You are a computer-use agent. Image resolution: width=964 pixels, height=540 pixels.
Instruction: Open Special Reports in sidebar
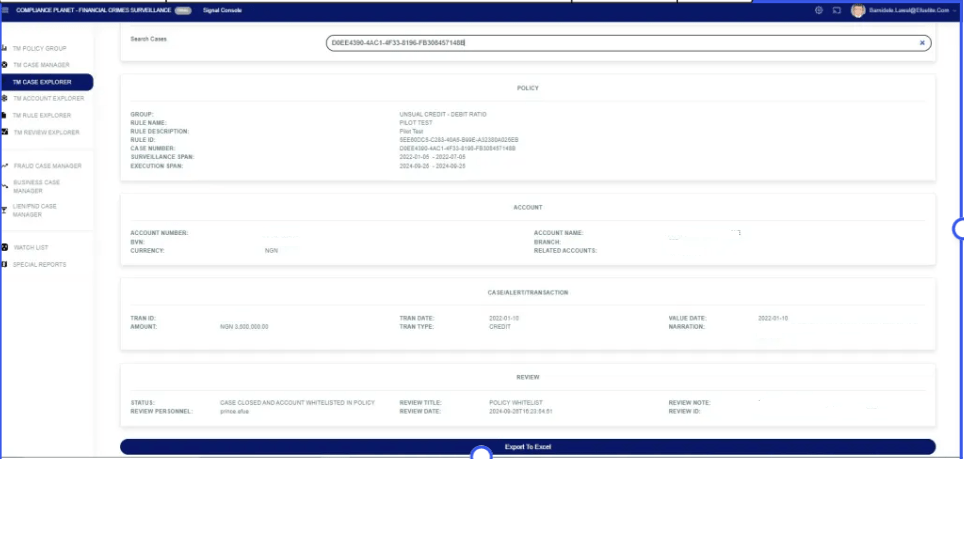40,264
